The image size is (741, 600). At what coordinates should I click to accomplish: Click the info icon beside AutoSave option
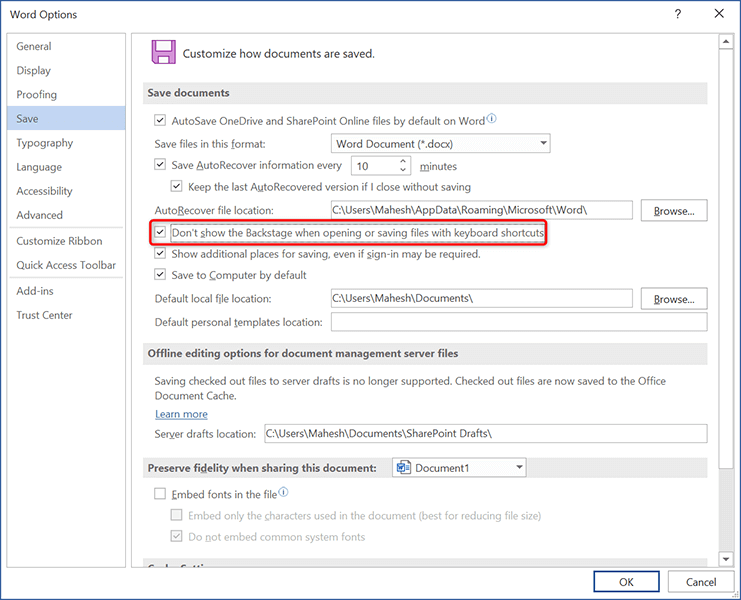pos(491,120)
